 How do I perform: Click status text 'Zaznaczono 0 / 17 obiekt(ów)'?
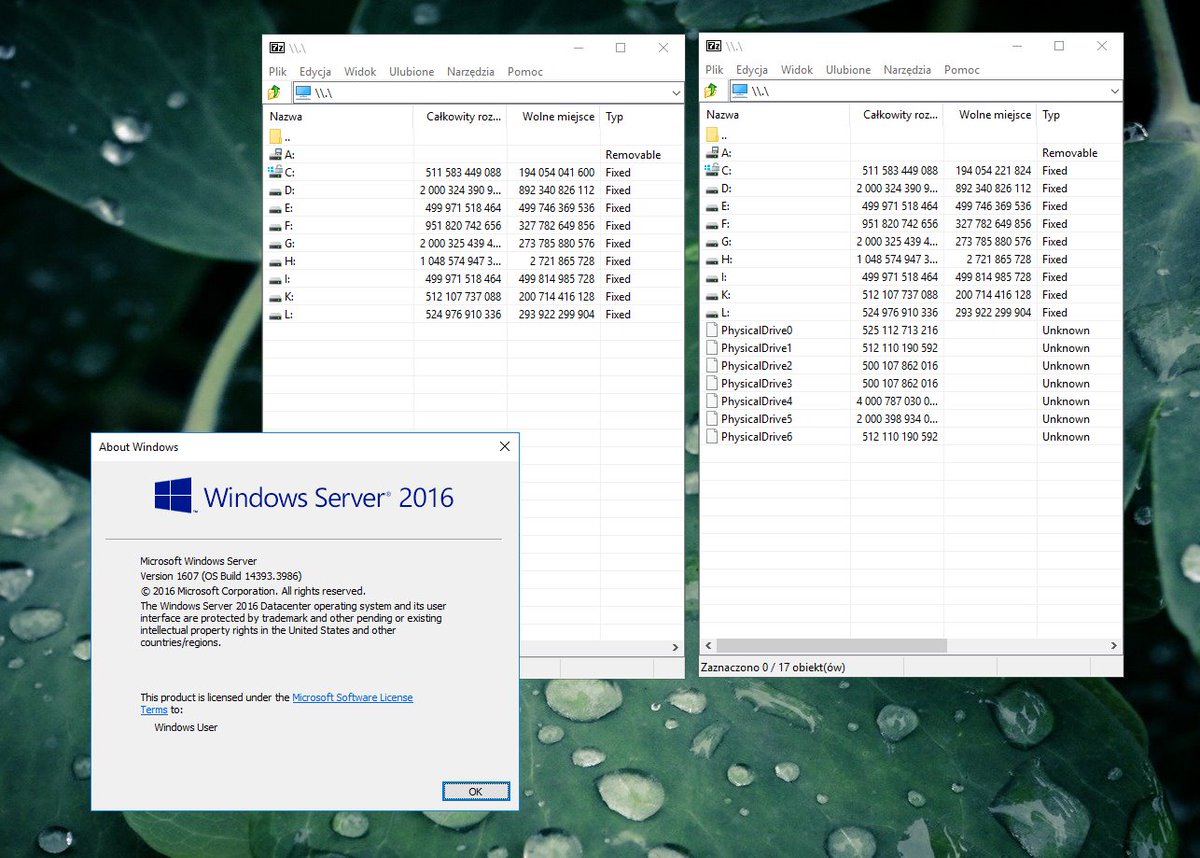(773, 667)
